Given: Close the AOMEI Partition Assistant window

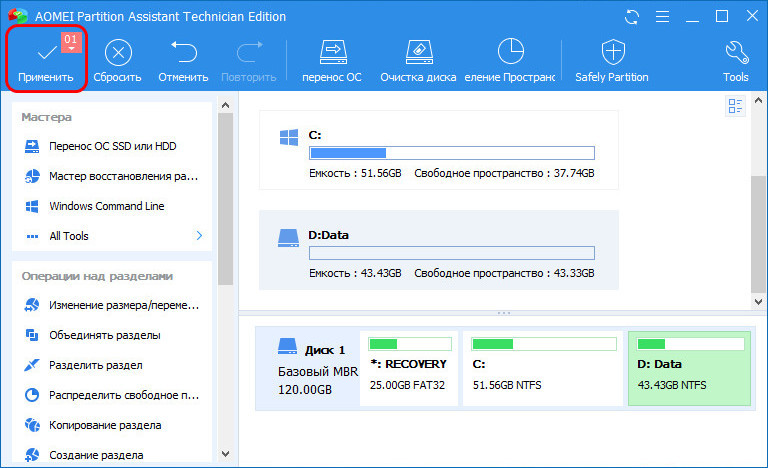Looking at the screenshot, I should coord(752,16).
